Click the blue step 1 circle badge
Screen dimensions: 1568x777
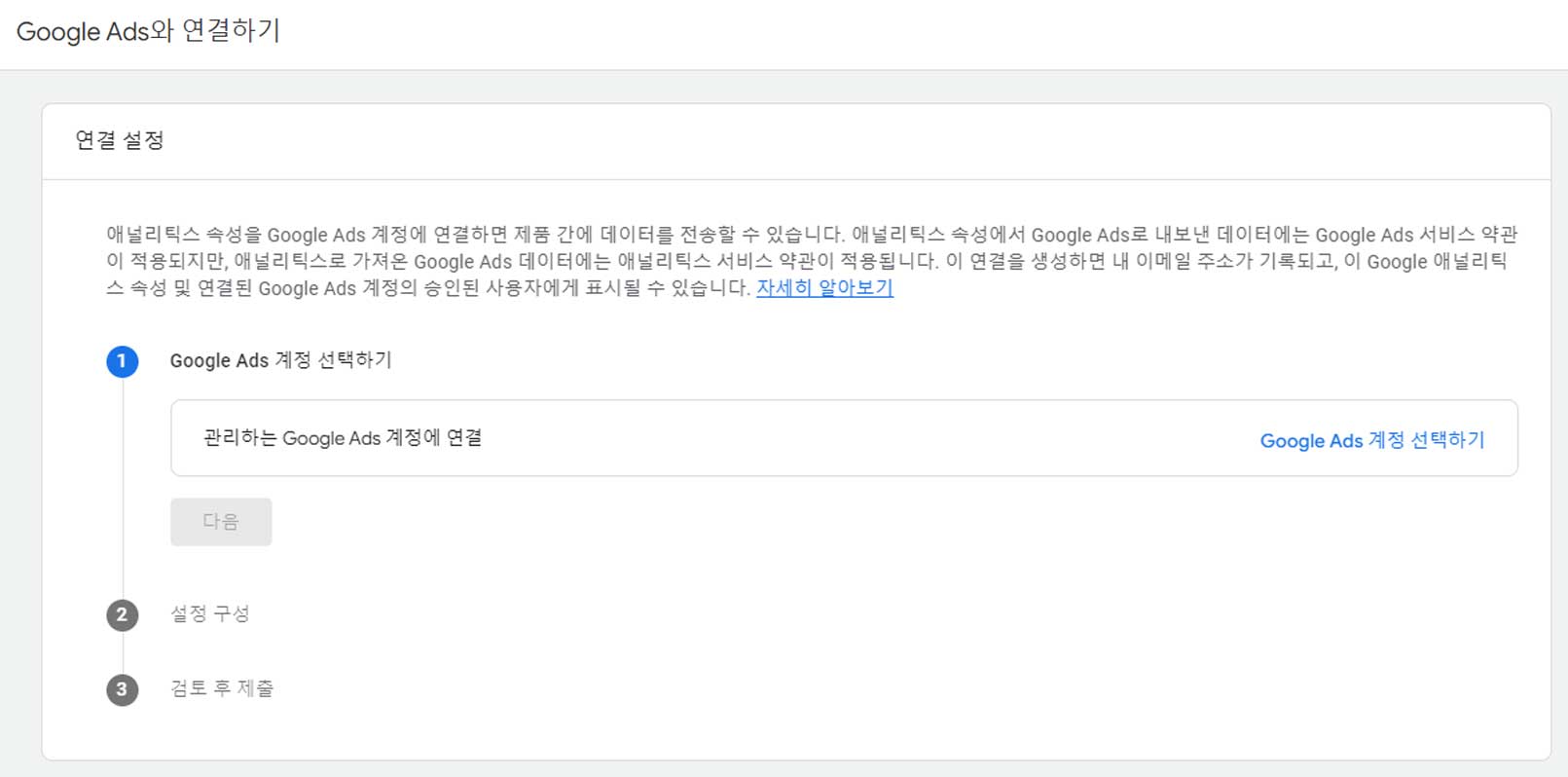click(x=123, y=361)
